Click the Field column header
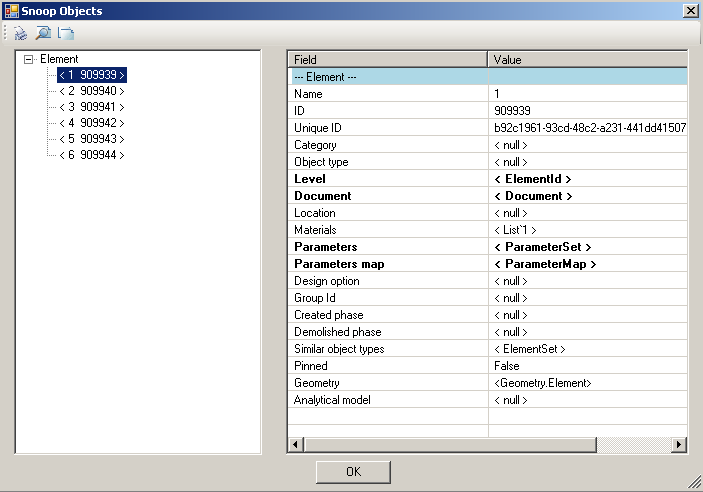The height and width of the screenshot is (492, 703). pos(387,59)
